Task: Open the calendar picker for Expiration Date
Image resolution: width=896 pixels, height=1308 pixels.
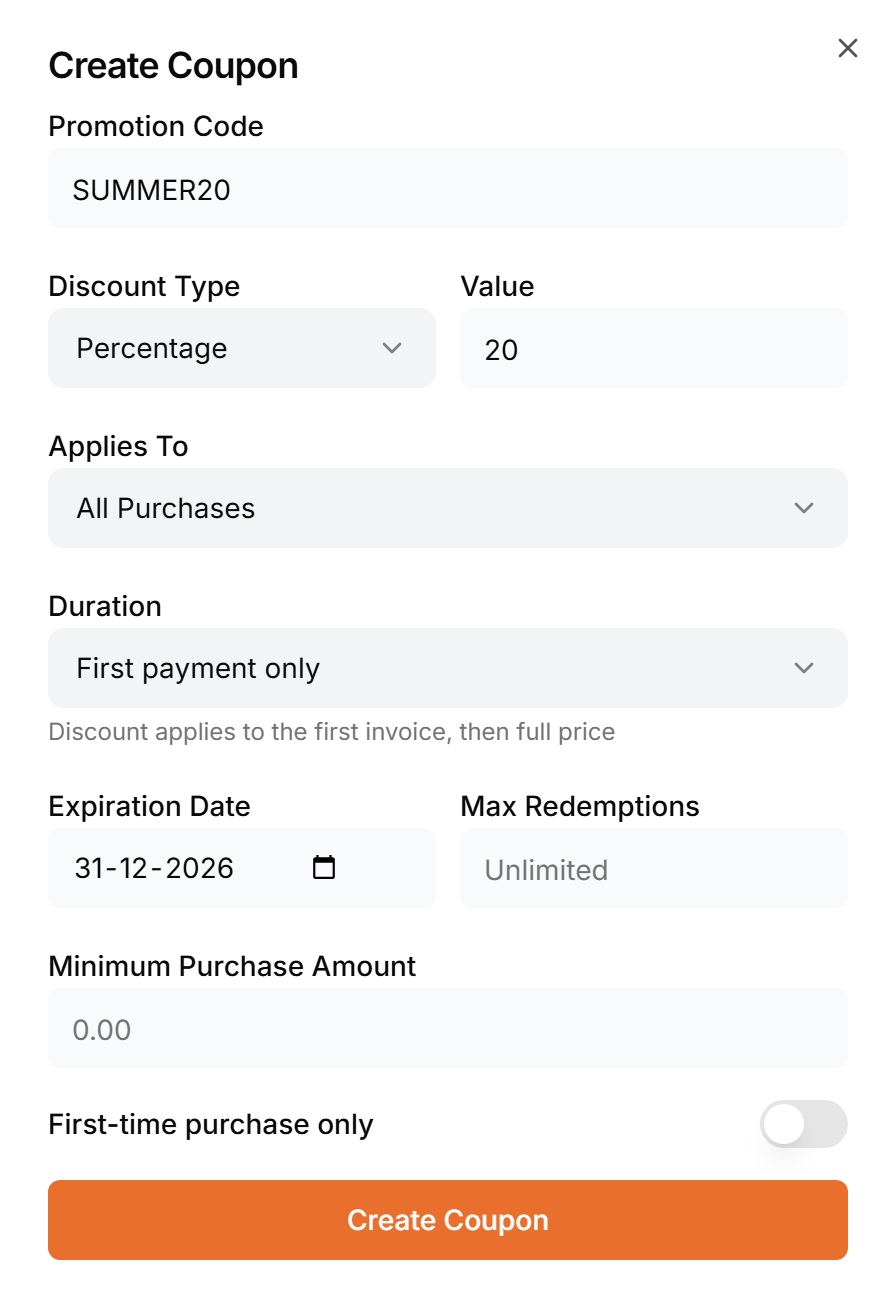Action: 324,867
